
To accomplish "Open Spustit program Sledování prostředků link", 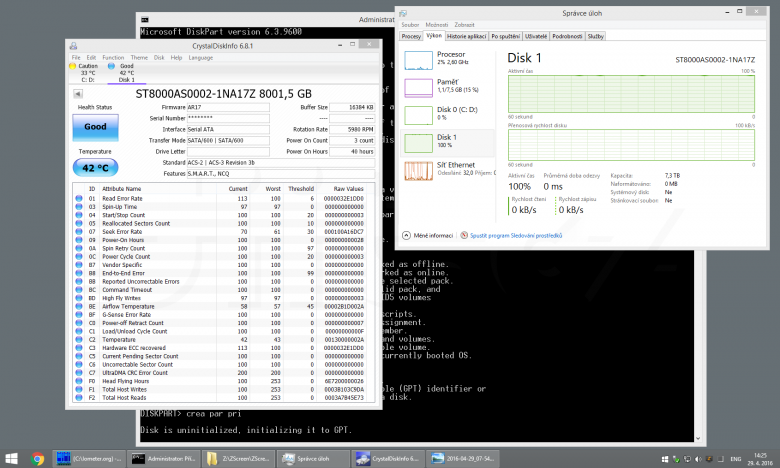I will (x=516, y=235).
